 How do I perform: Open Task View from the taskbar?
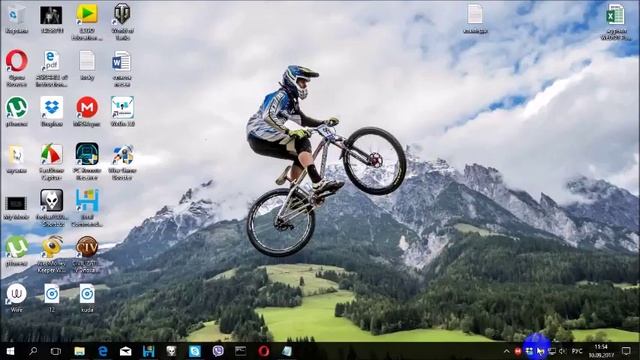click(56, 351)
